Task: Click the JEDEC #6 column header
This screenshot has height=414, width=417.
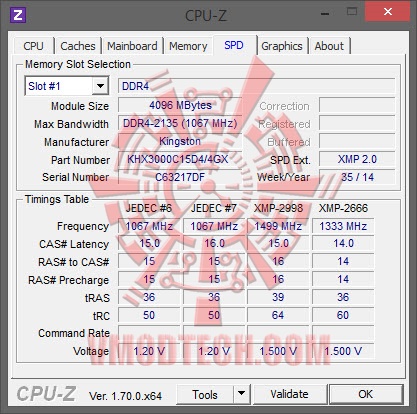Action: point(149,208)
